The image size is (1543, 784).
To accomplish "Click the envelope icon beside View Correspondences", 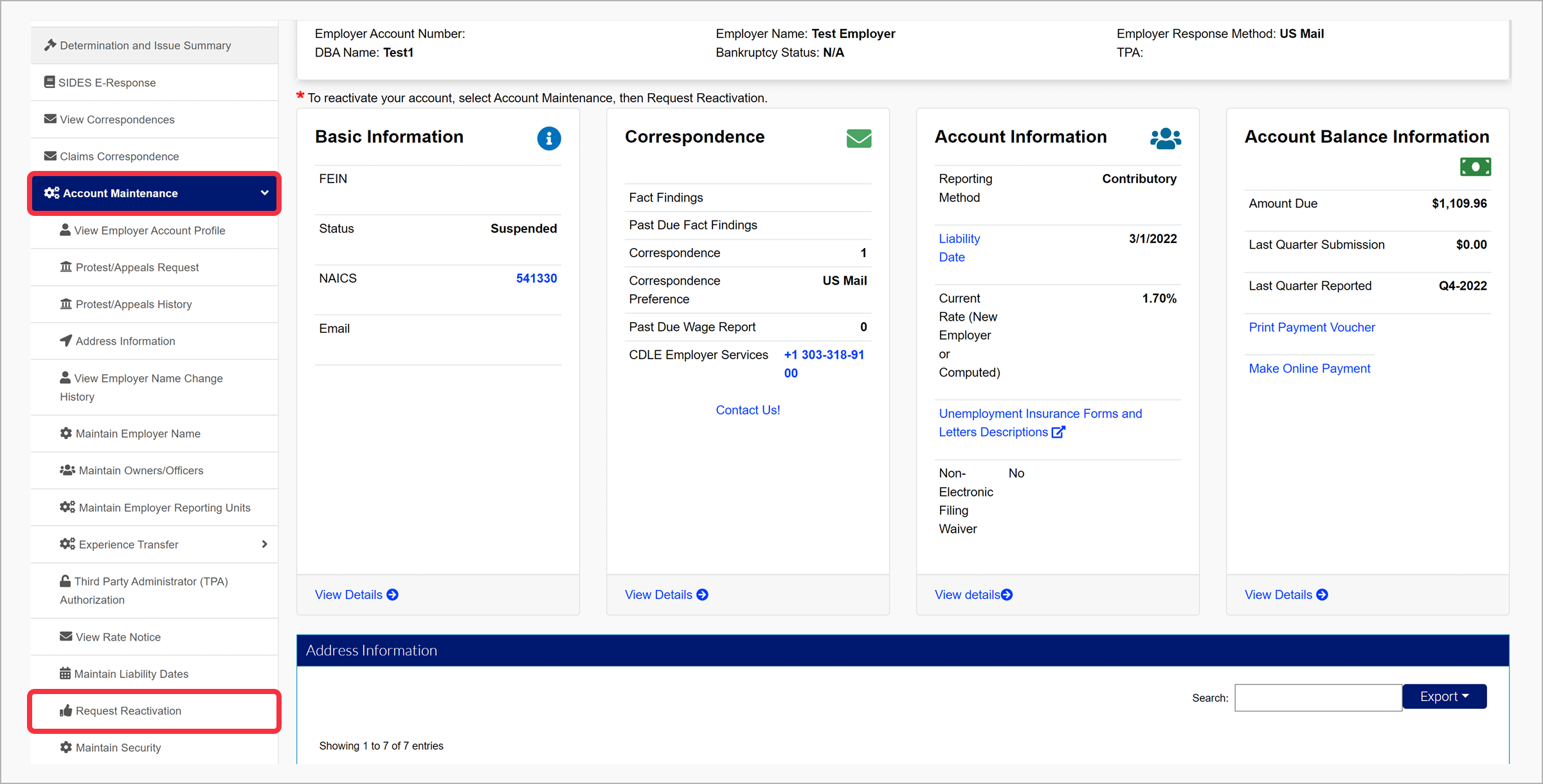I will click(50, 119).
